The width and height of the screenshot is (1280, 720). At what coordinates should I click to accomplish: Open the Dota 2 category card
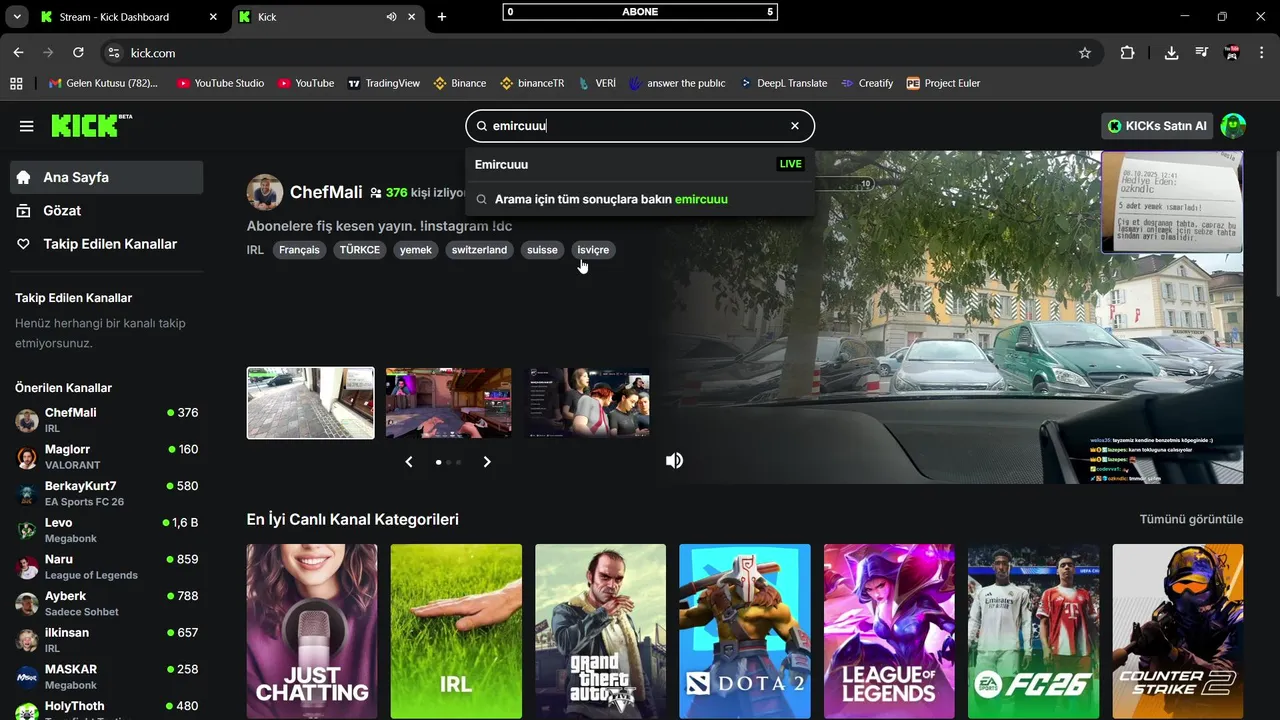[x=745, y=631]
